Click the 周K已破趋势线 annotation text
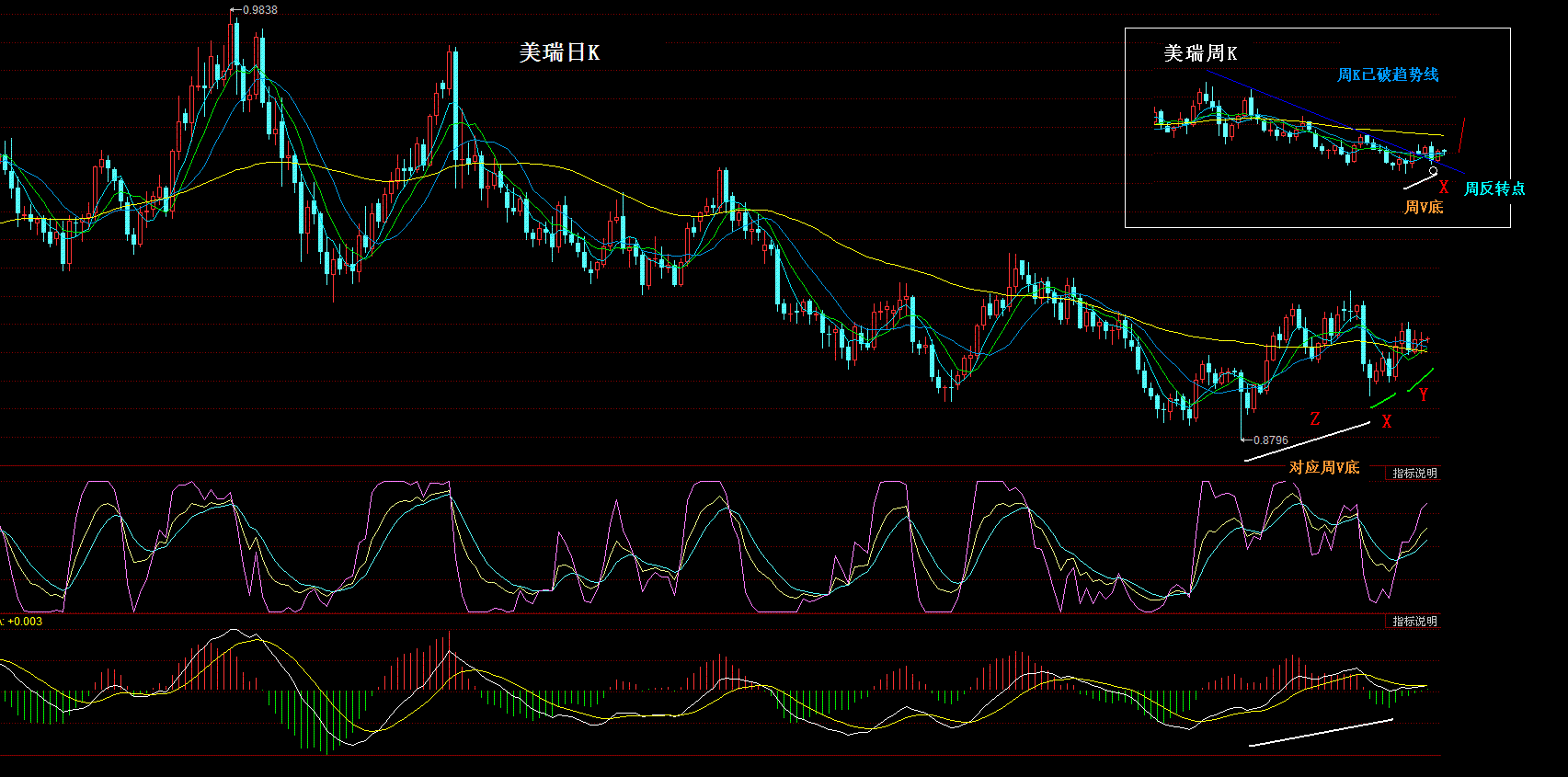1568x777 pixels. 1388,75
